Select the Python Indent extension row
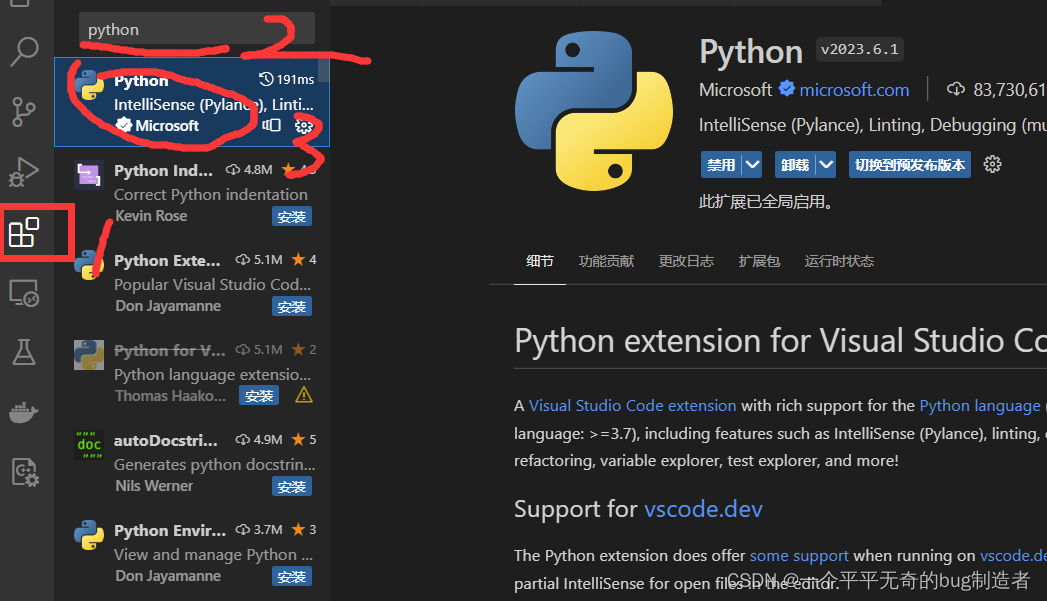The height and width of the screenshot is (601, 1047). (x=192, y=192)
